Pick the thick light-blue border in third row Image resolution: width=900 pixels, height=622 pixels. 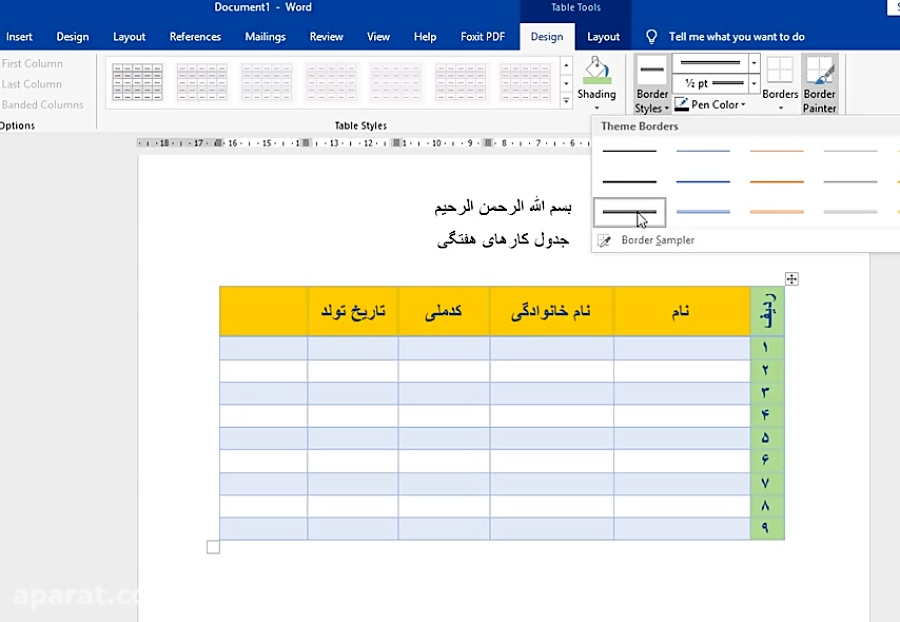pyautogui.click(x=703, y=212)
